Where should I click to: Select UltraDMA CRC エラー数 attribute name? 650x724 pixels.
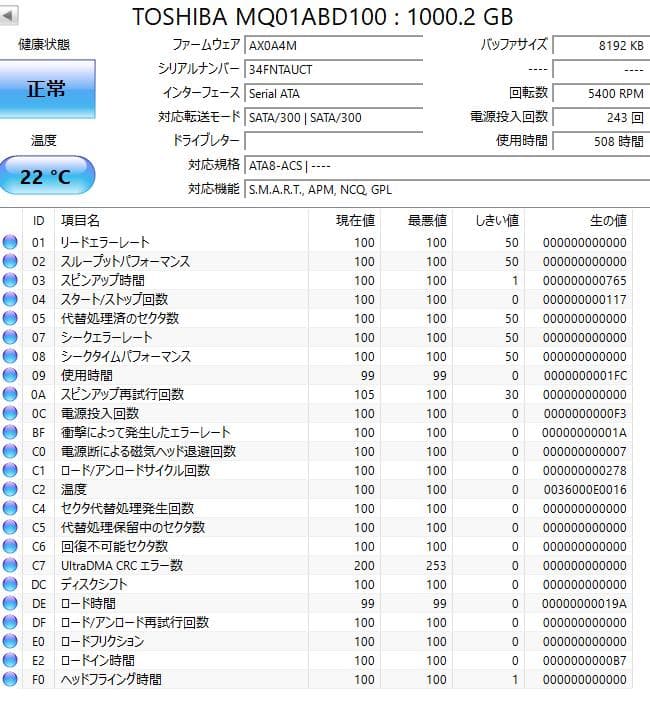[122, 565]
